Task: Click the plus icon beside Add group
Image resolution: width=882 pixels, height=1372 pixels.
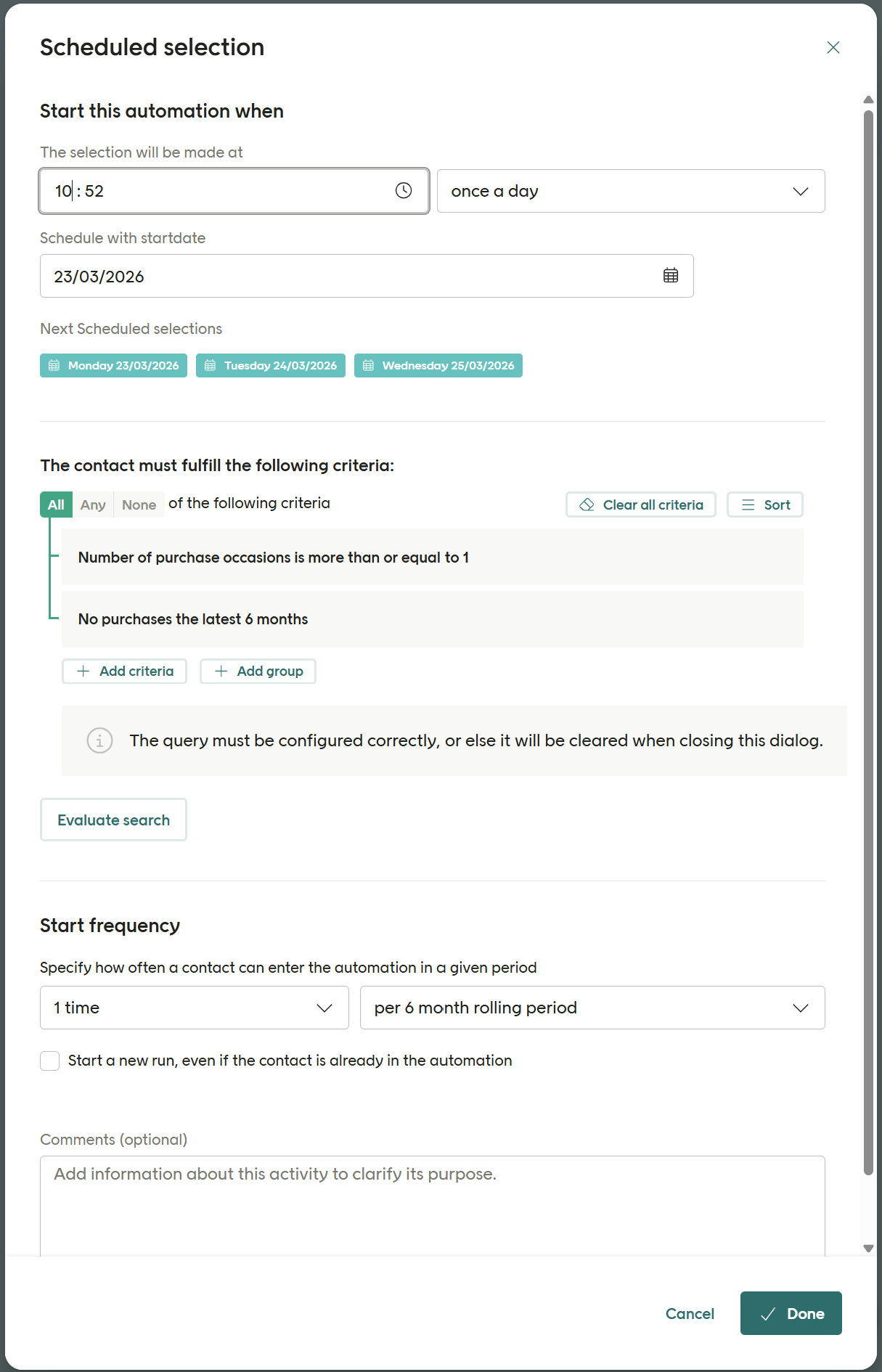Action: pos(221,671)
